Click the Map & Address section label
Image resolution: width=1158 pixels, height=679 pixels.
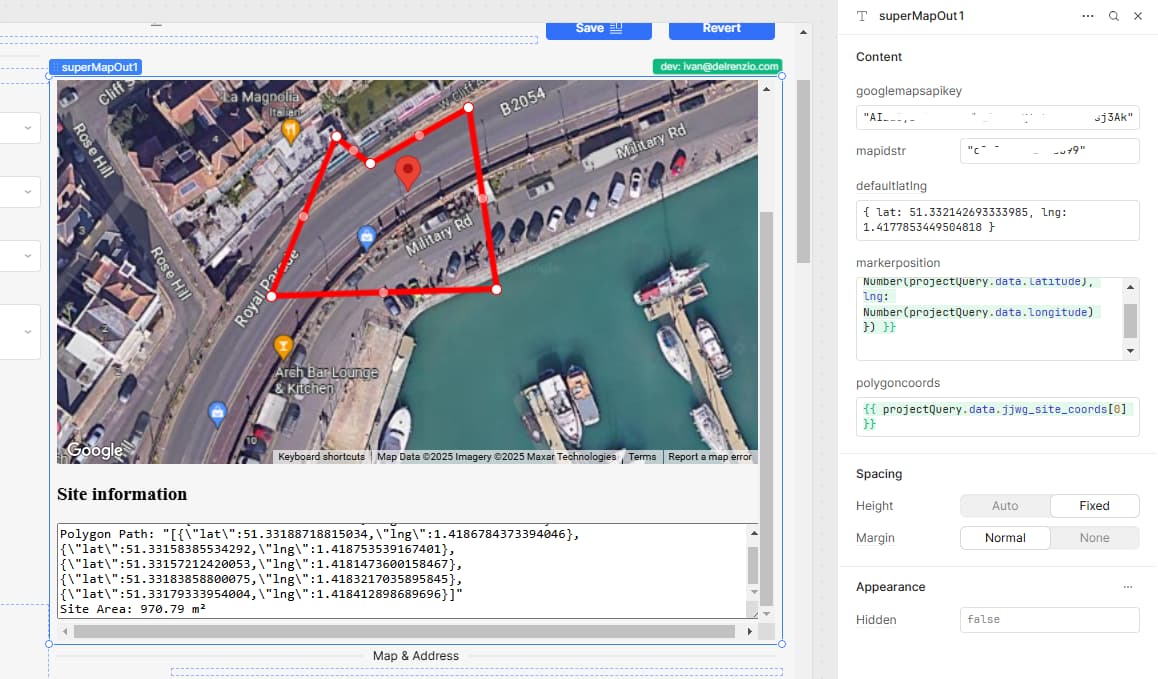pyautogui.click(x=415, y=656)
